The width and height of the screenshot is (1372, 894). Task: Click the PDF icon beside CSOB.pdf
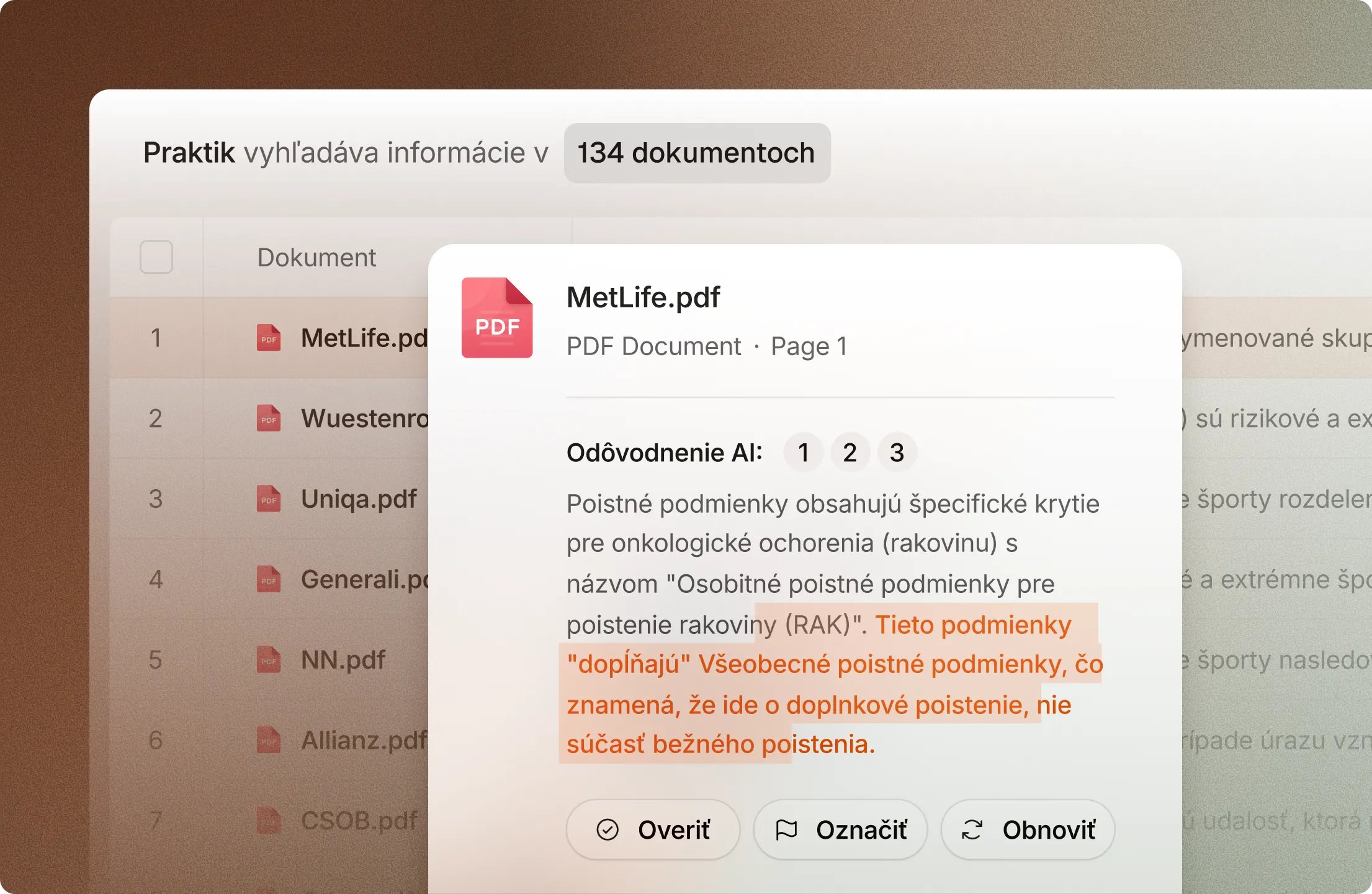click(269, 821)
